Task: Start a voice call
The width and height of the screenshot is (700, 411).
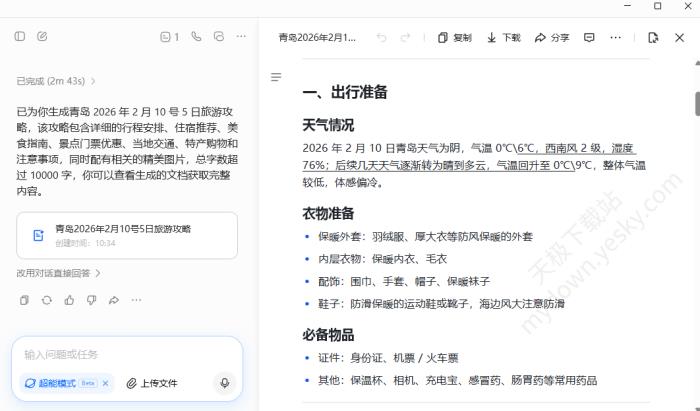Action: (196, 37)
